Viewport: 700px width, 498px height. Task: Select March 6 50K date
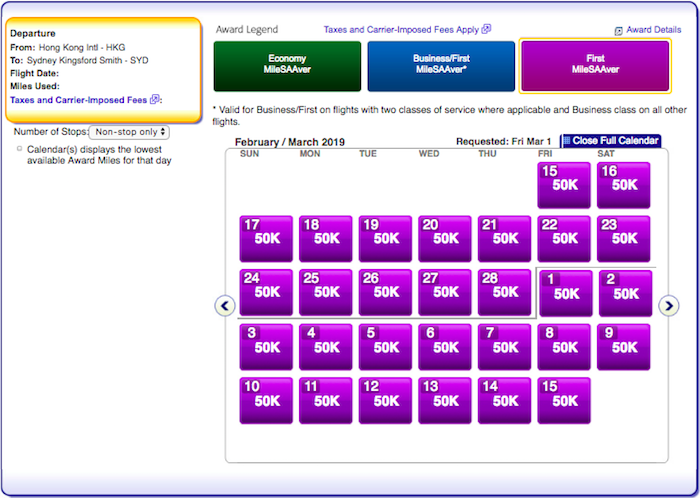445,347
